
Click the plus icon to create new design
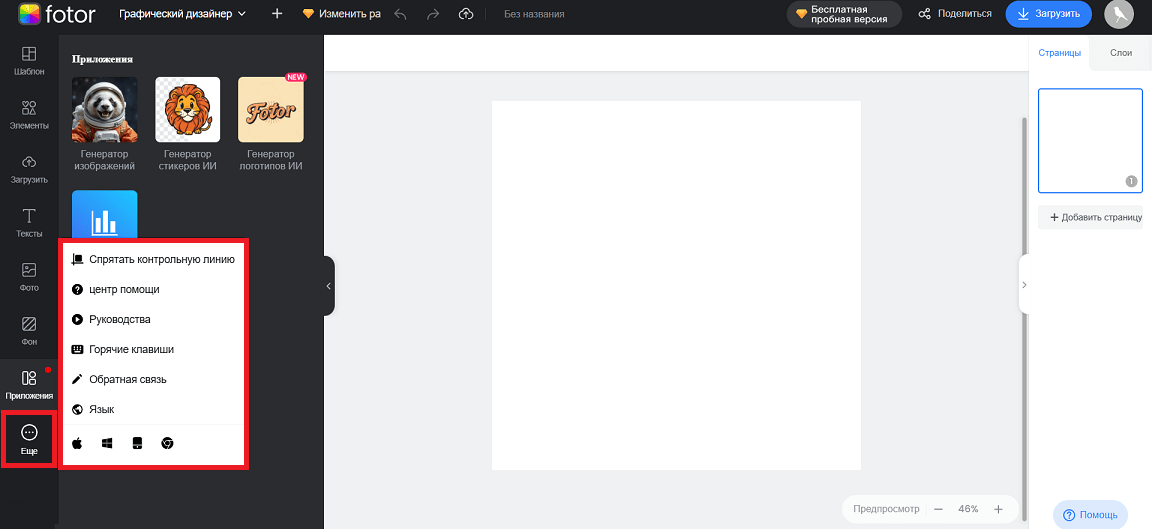point(277,13)
